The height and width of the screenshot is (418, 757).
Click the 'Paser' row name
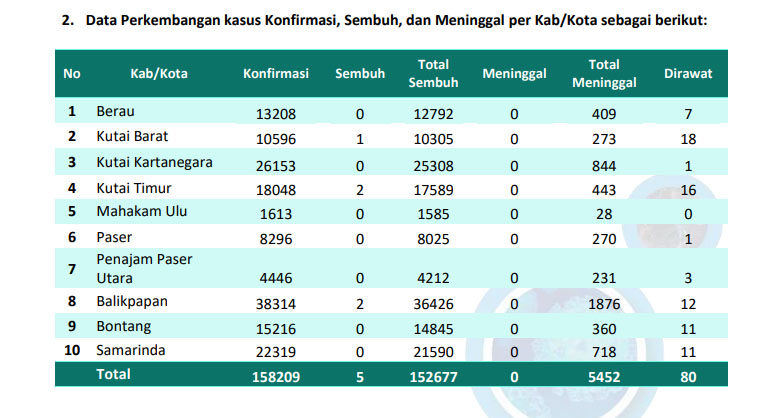coord(114,237)
